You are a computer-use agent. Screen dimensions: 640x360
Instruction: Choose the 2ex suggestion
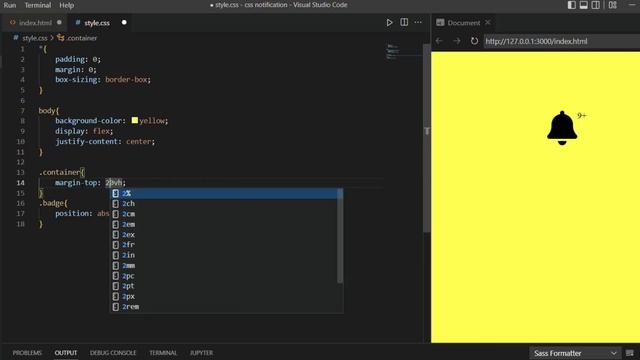point(226,234)
